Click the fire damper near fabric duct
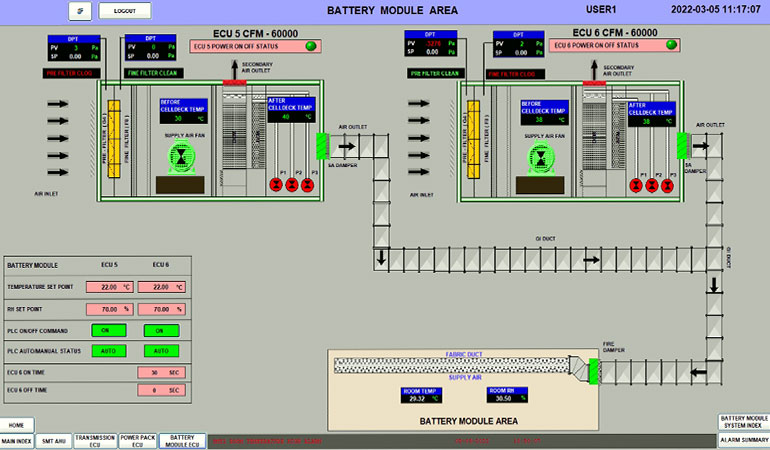The width and height of the screenshot is (770, 450). [594, 371]
